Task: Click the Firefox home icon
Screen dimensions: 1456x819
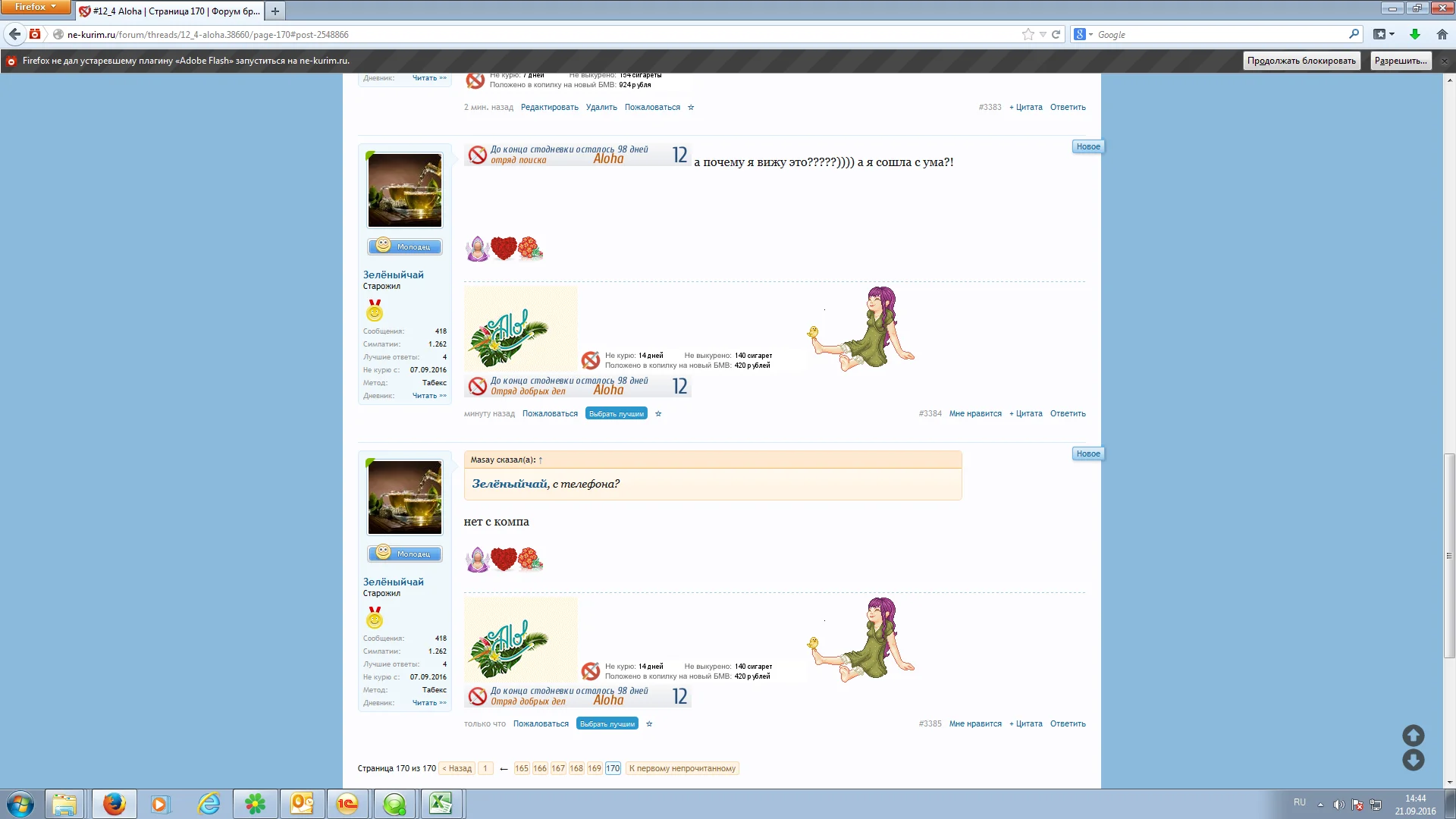Action: tap(1442, 34)
